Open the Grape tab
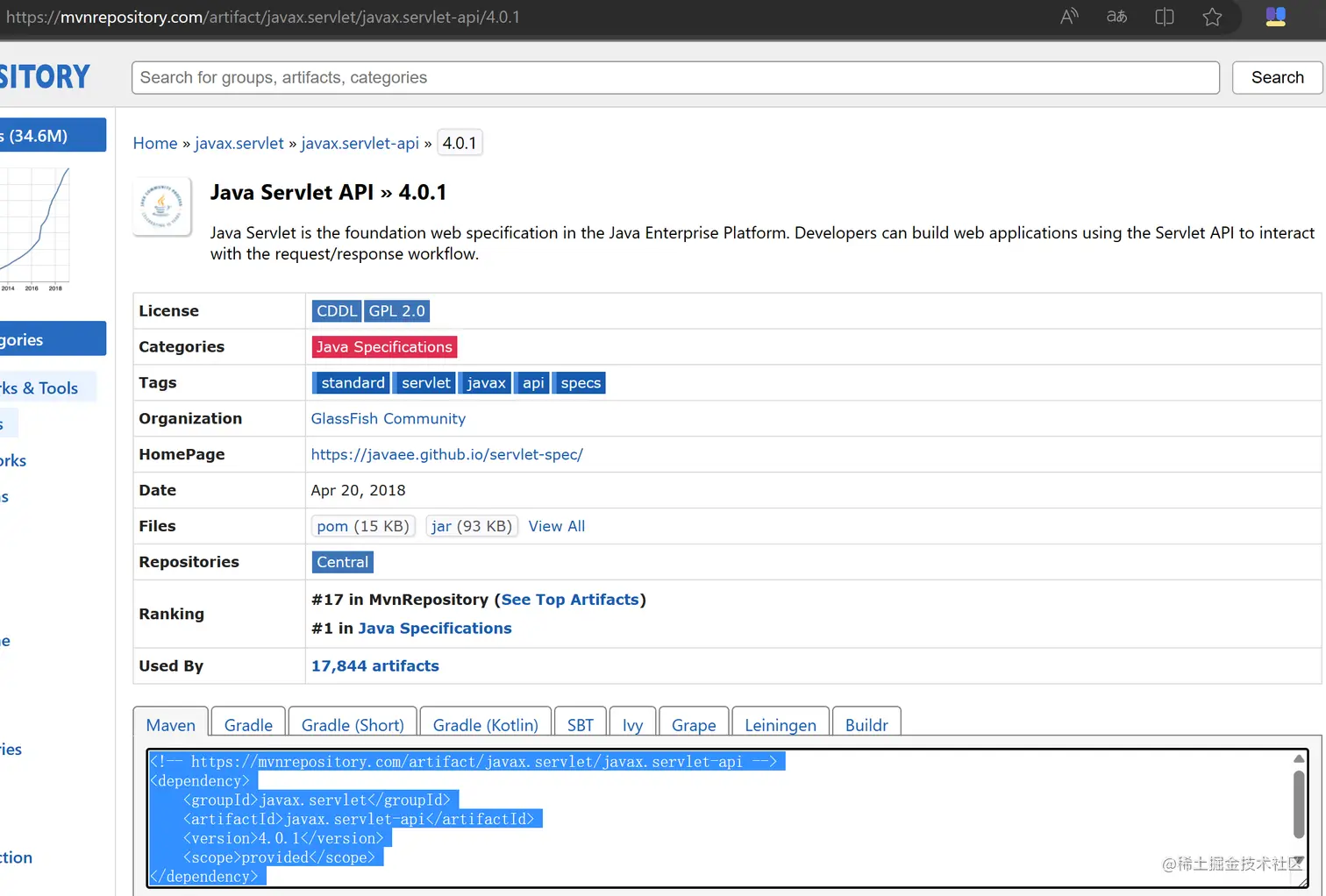Screen dimensions: 1326x896 (x=694, y=725)
